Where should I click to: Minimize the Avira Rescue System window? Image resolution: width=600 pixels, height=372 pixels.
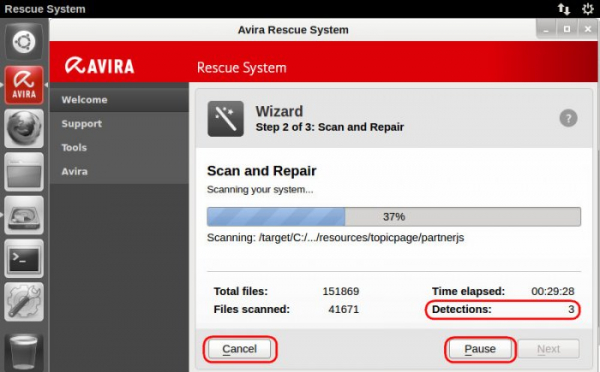click(546, 29)
